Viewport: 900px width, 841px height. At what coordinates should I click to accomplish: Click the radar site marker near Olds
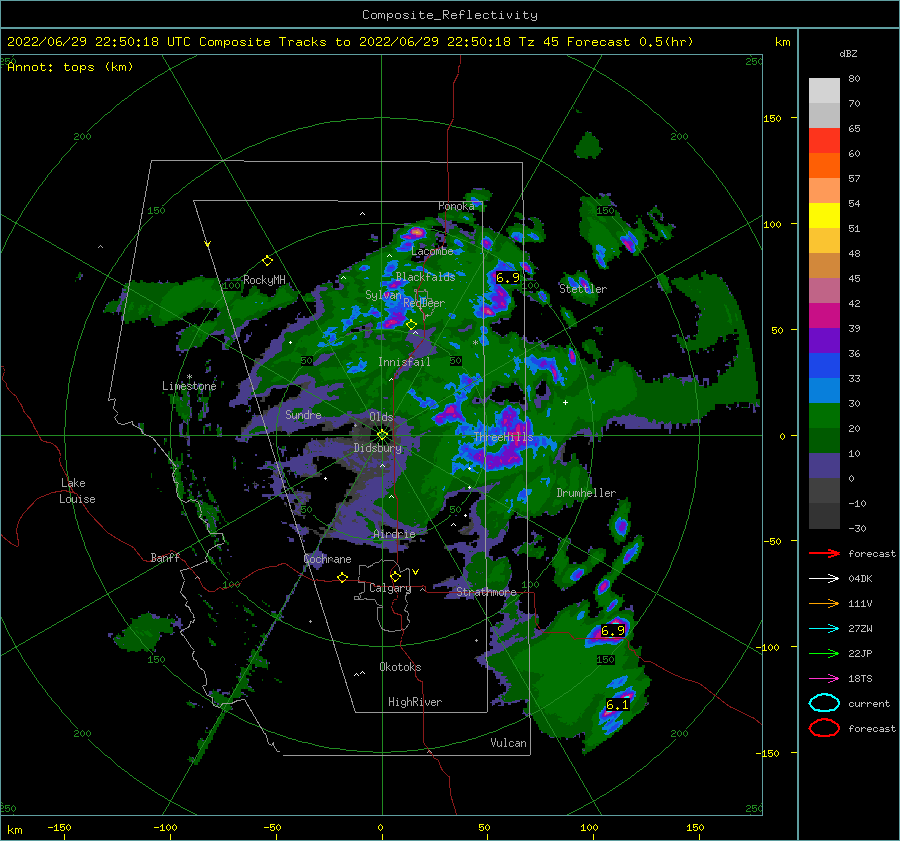pos(382,435)
